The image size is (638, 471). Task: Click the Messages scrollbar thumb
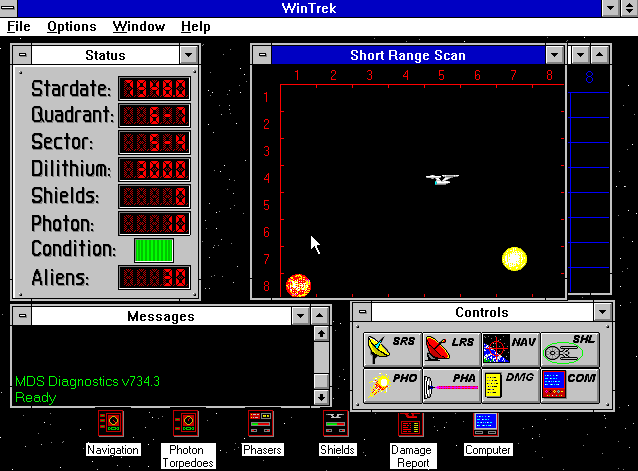pyautogui.click(x=321, y=381)
